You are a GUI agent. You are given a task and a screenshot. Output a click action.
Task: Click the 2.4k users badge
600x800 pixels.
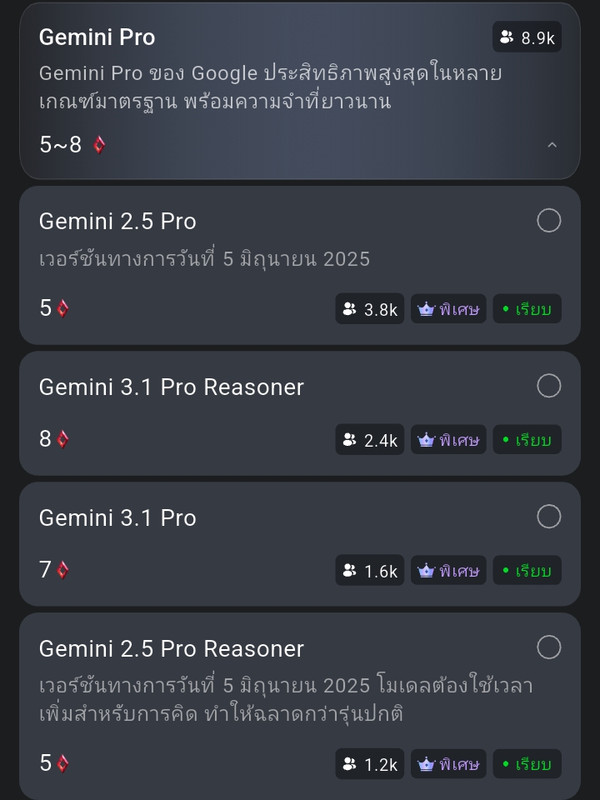coord(370,439)
